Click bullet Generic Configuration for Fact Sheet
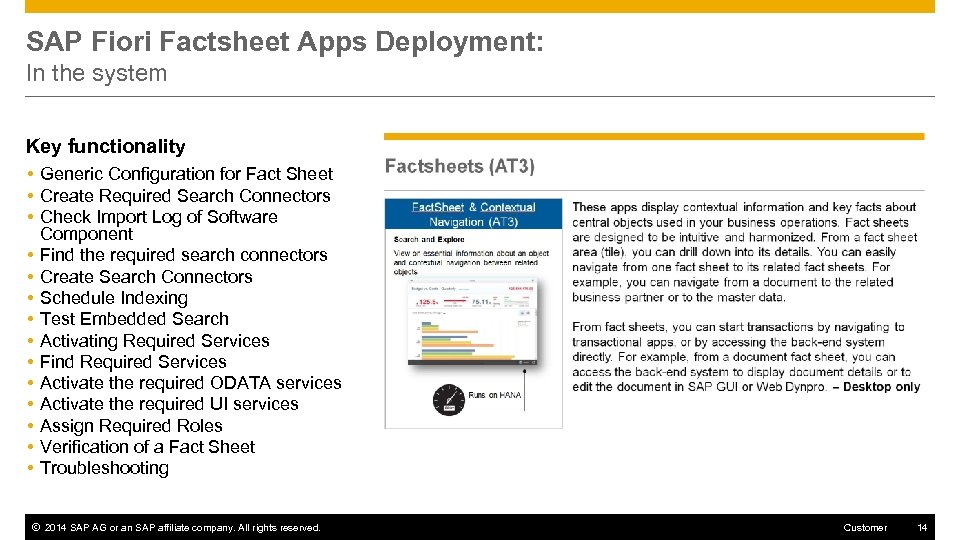 (x=186, y=174)
